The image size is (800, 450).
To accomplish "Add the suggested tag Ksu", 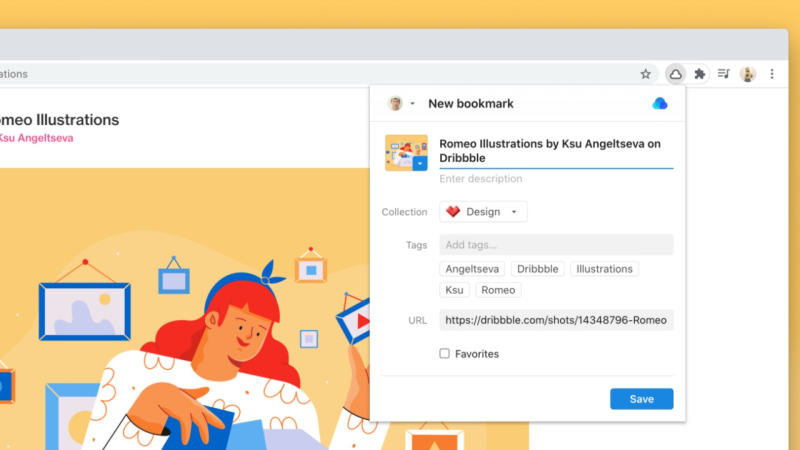I will coord(454,290).
